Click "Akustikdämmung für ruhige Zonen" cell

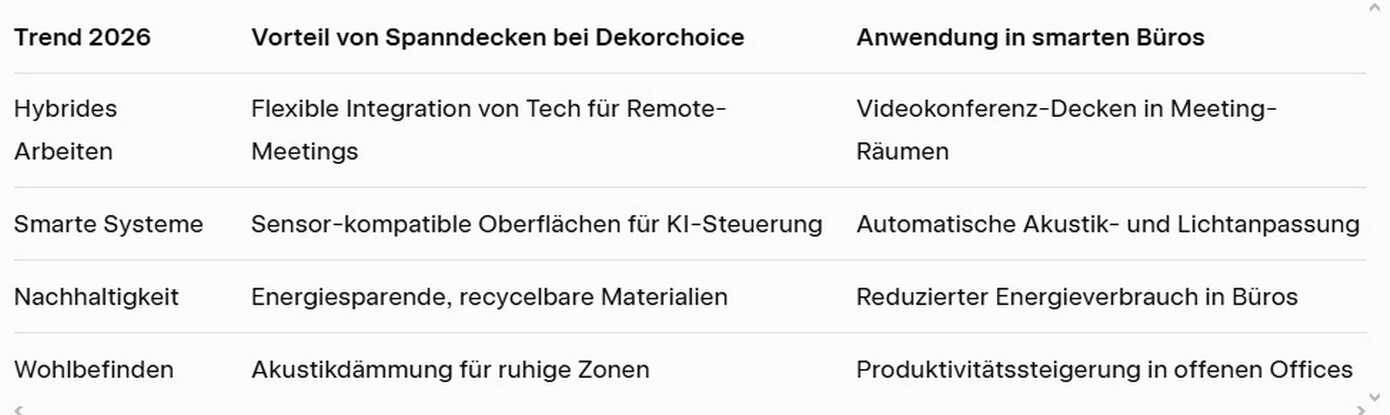450,370
